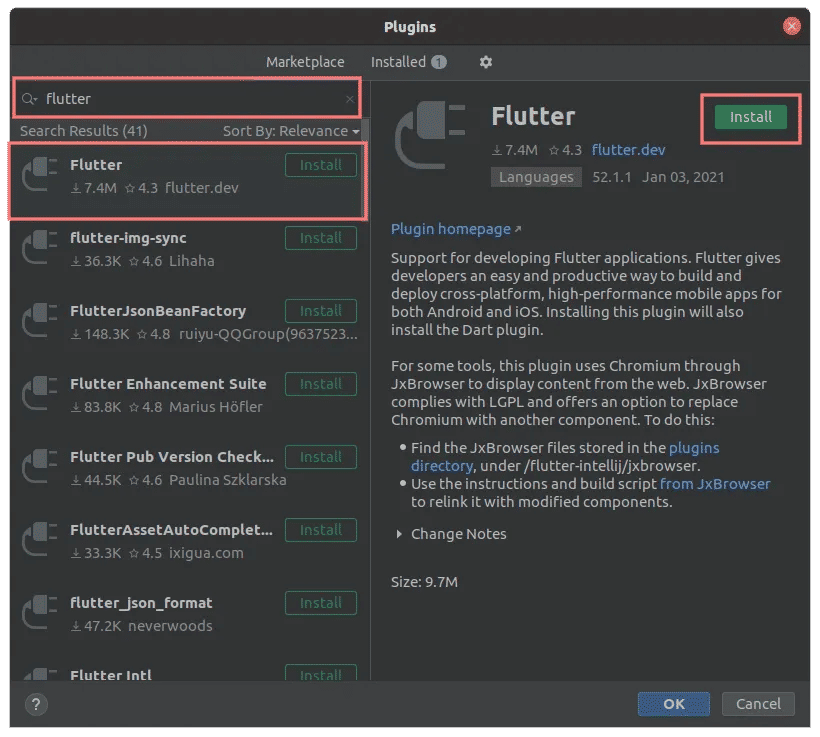Install Flutter Pub Version Checker plugin

[321, 457]
